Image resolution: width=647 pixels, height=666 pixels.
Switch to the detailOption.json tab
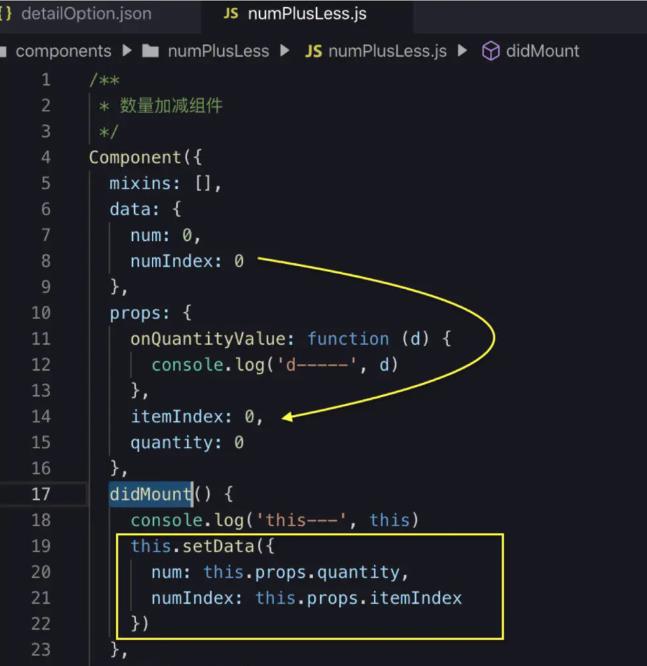86,14
